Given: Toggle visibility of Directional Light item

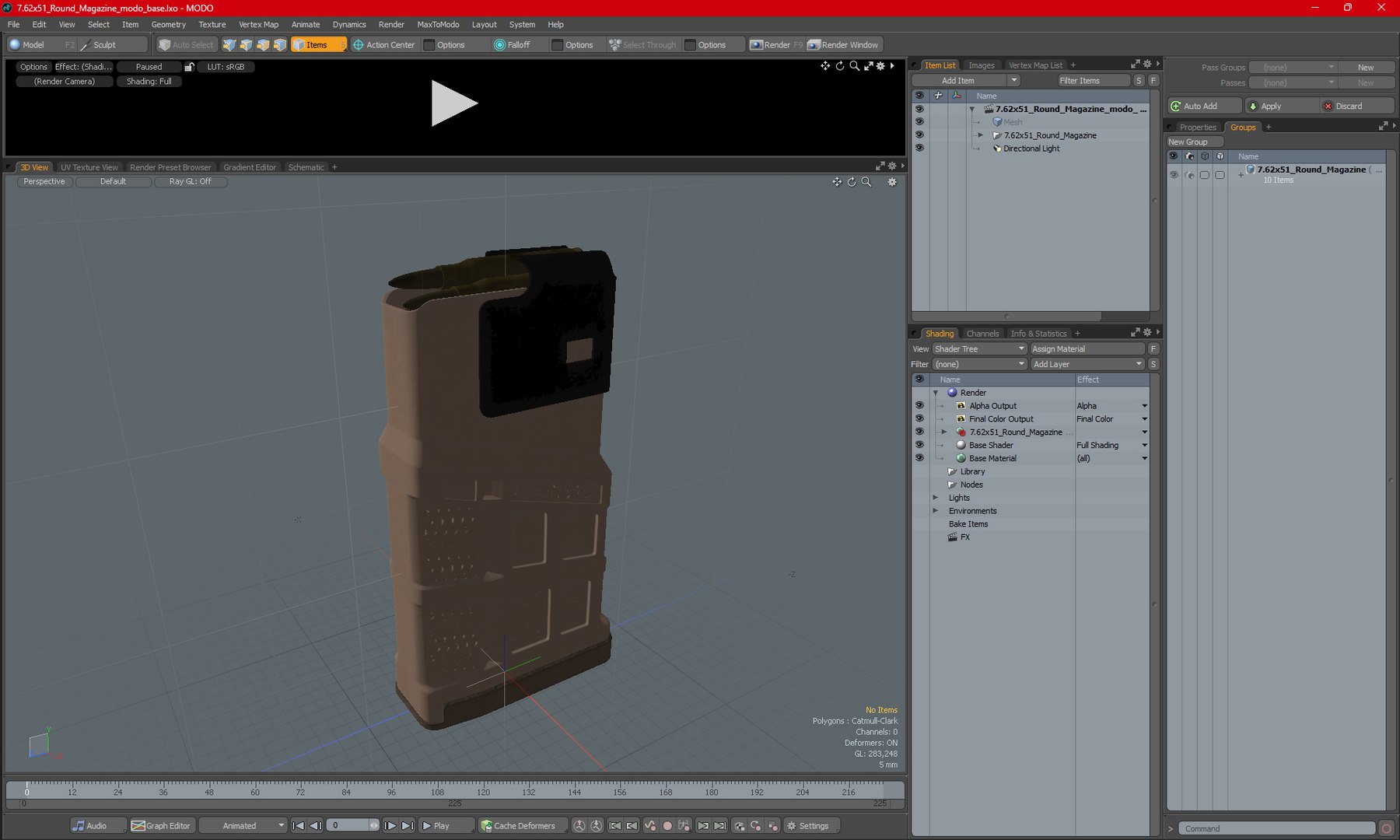Looking at the screenshot, I should point(919,149).
